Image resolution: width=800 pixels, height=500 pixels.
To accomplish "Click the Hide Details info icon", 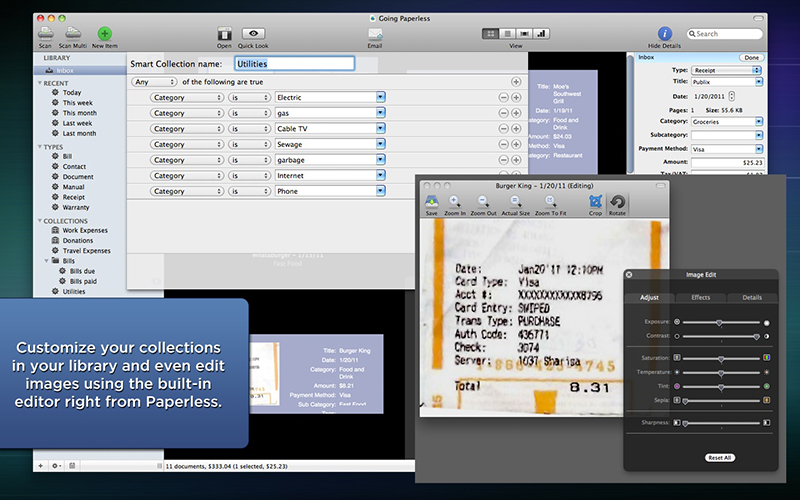I will pyautogui.click(x=664, y=34).
